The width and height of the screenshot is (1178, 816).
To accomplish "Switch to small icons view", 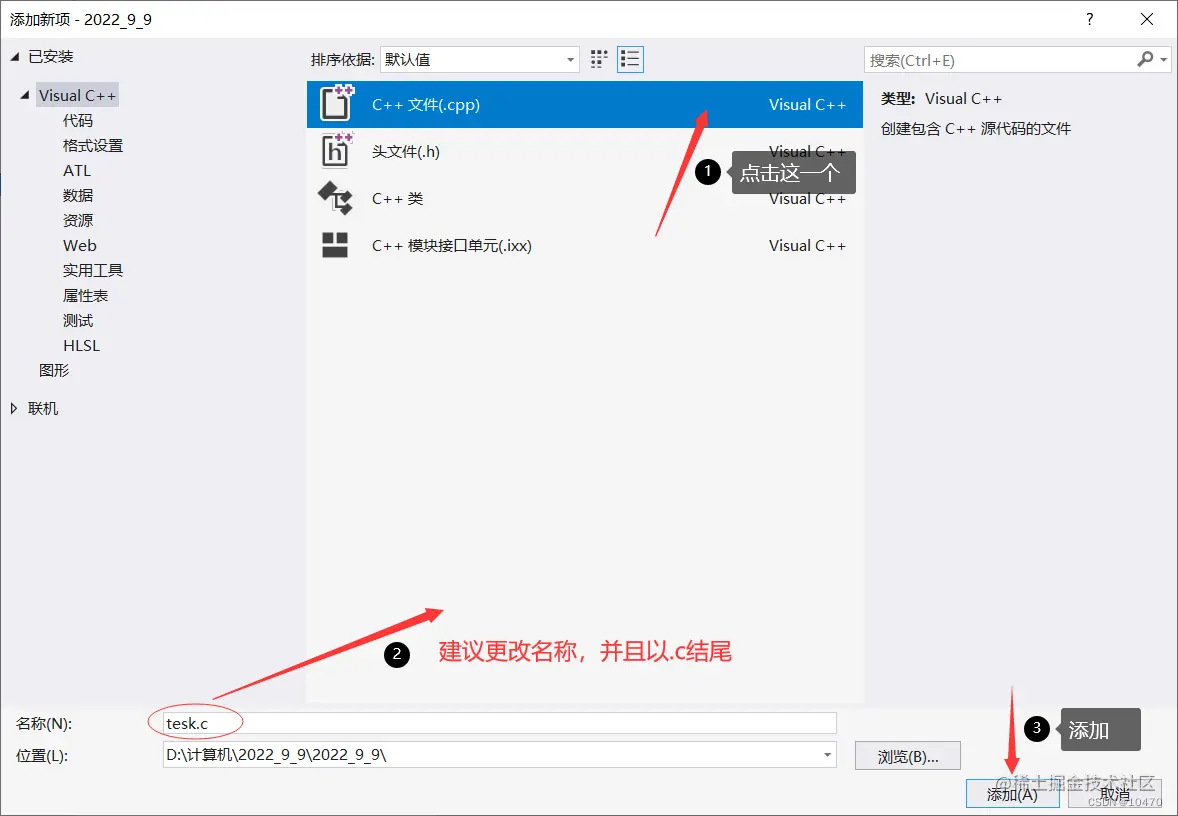I will (x=598, y=59).
